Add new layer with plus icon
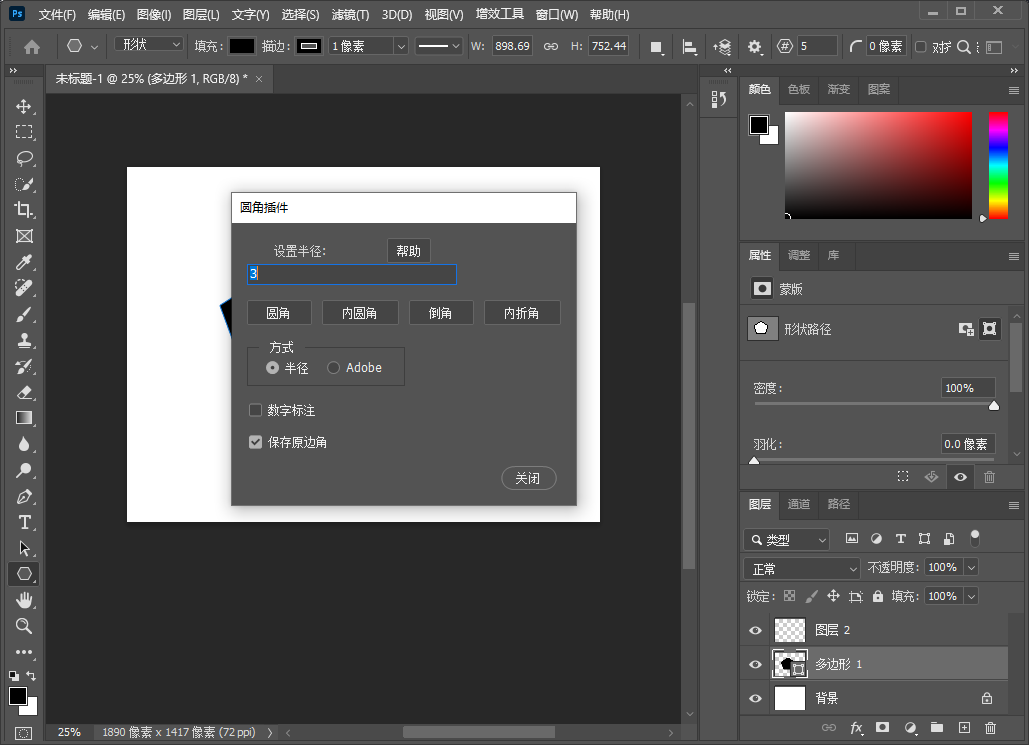This screenshot has height=745, width=1029. pos(964,727)
